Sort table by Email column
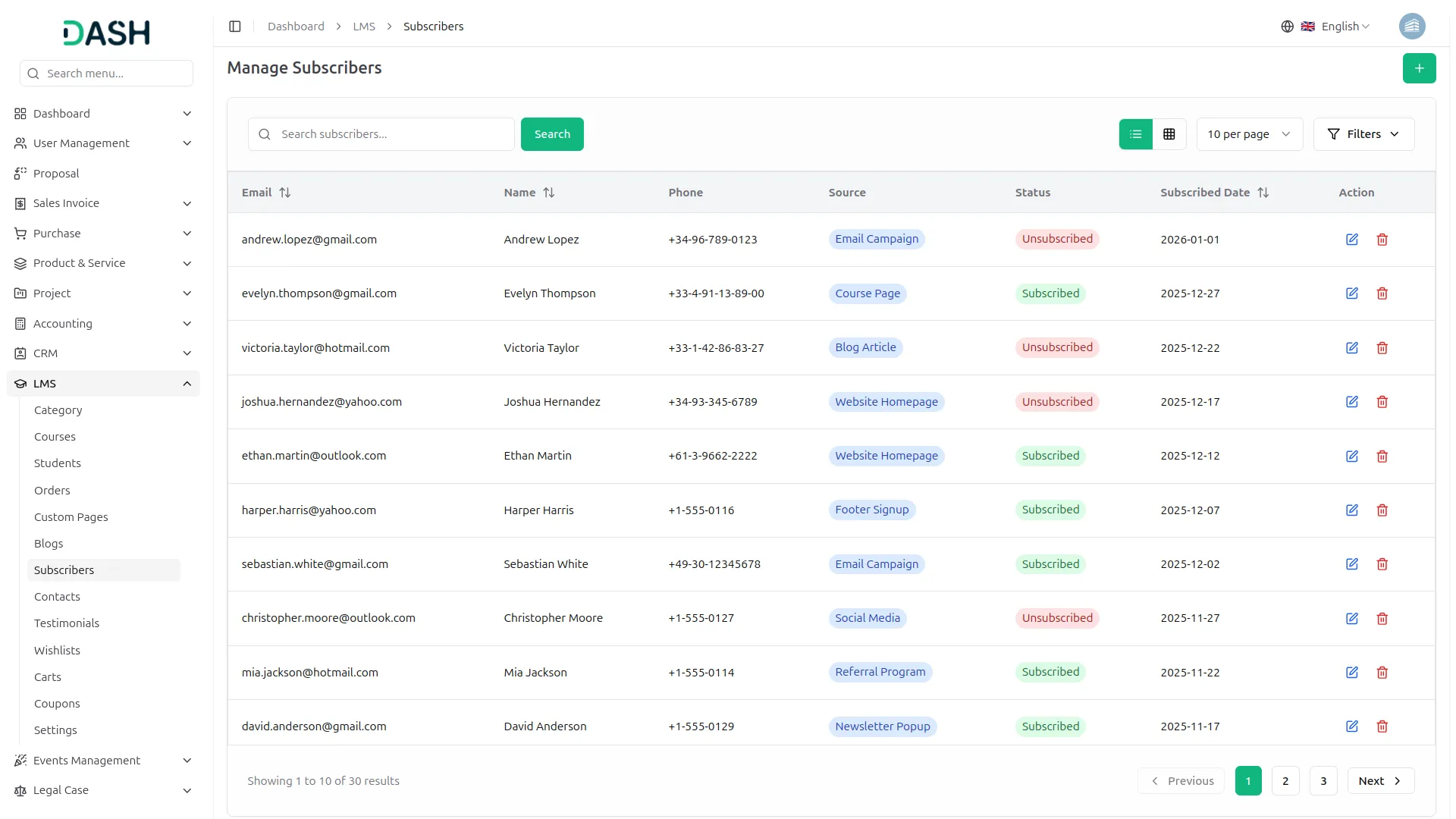 click(x=284, y=193)
